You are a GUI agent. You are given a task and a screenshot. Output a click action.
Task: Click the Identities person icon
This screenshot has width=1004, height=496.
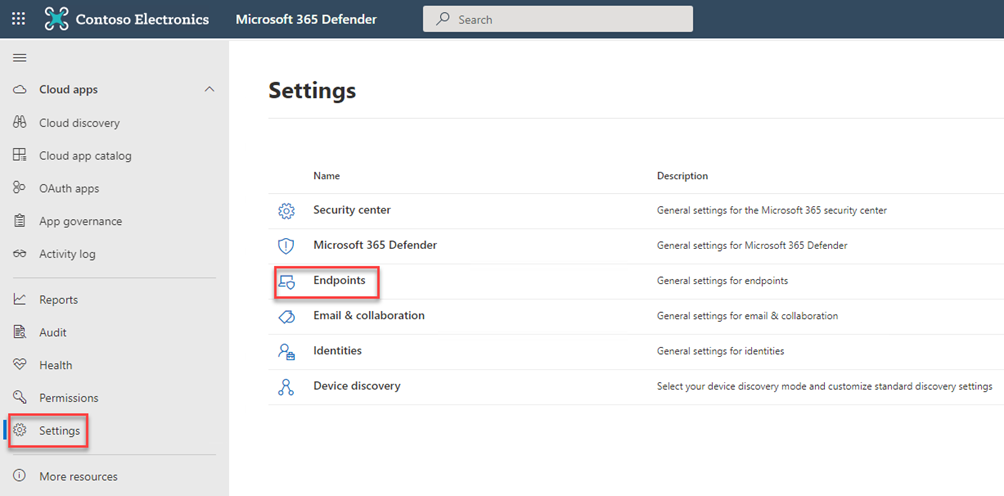point(286,351)
